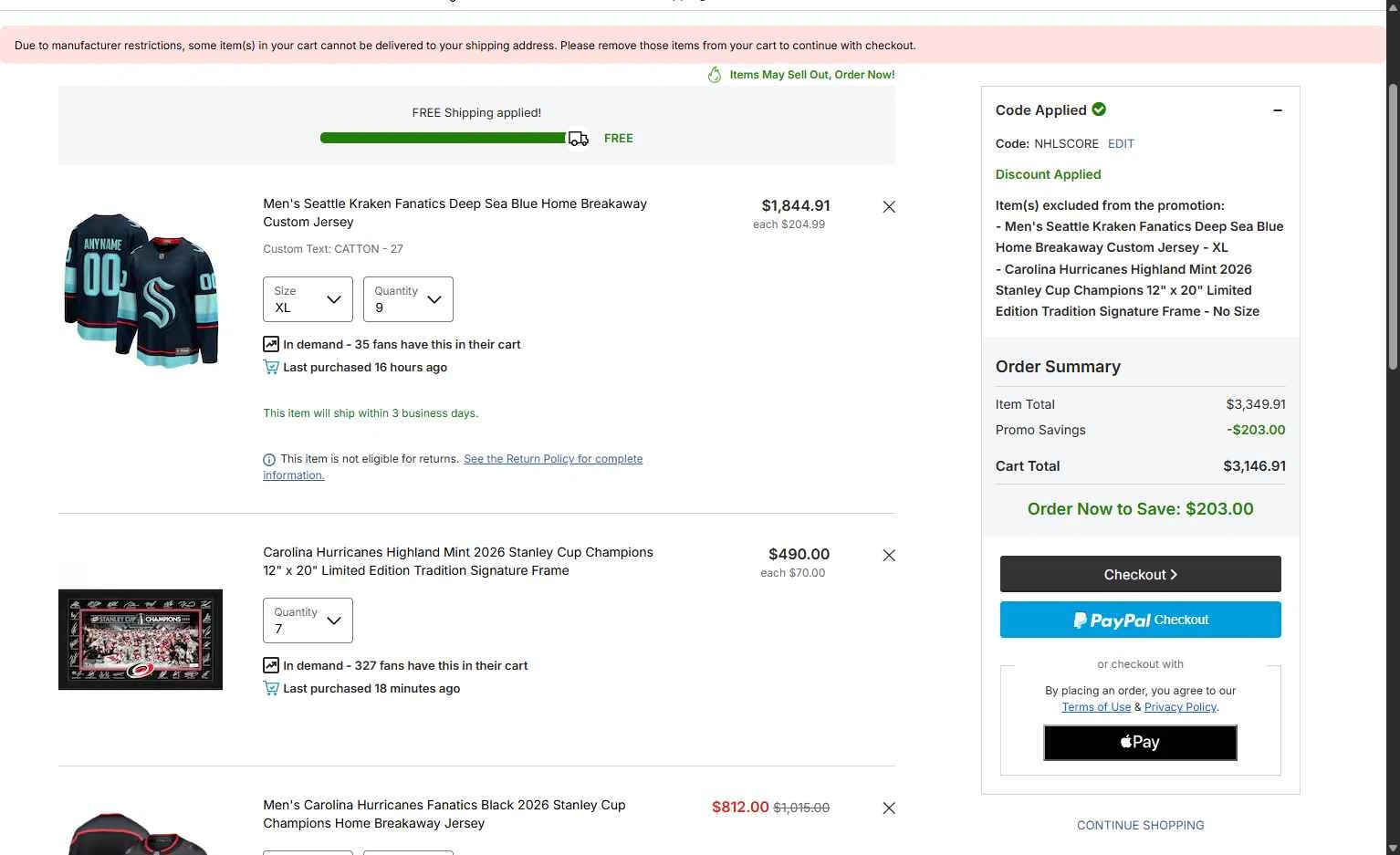Open the Size XL dropdown
The height and width of the screenshot is (855, 1400).
(x=308, y=299)
